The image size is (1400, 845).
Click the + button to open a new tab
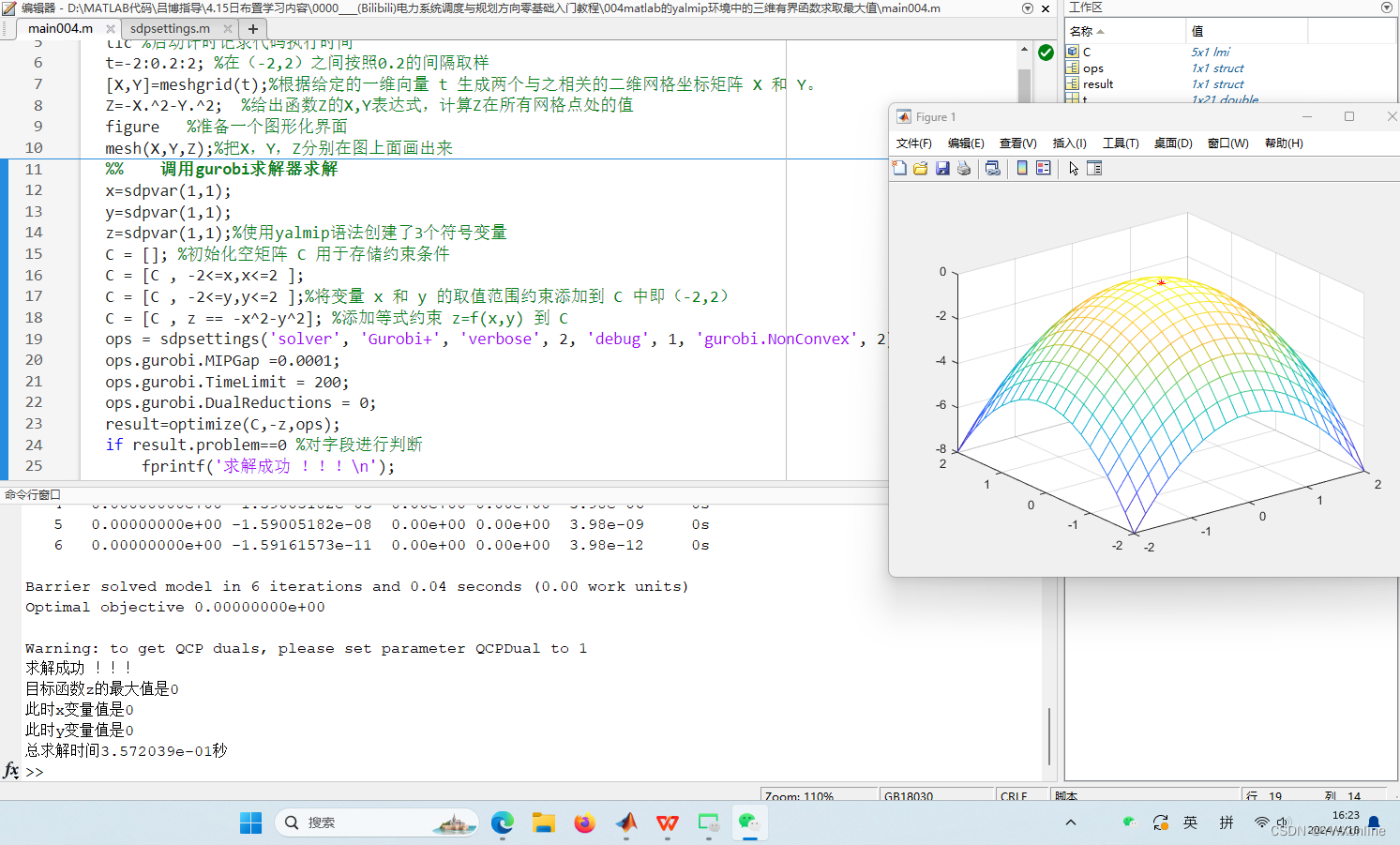(252, 28)
